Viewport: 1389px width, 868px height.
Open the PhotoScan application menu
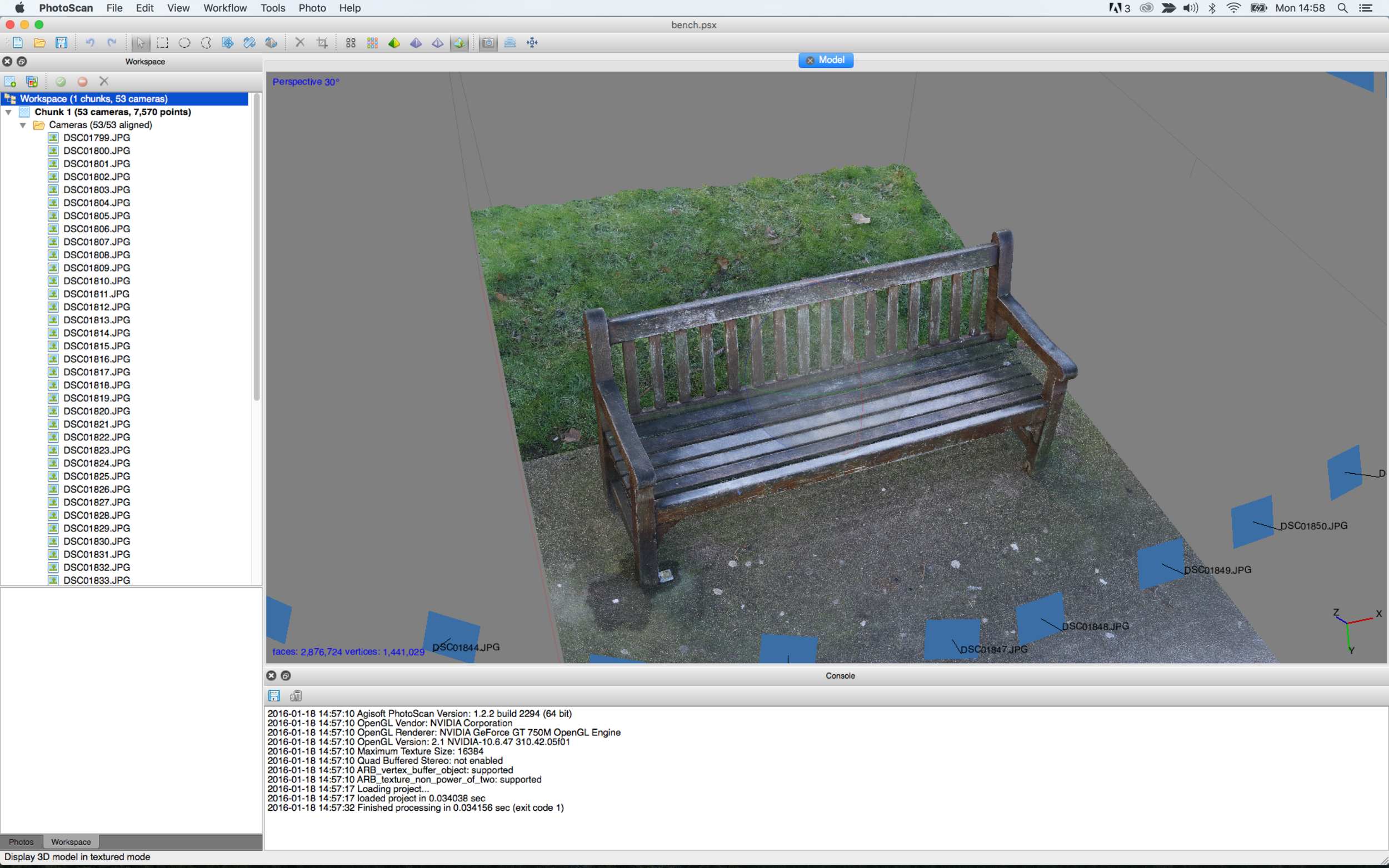[66, 8]
